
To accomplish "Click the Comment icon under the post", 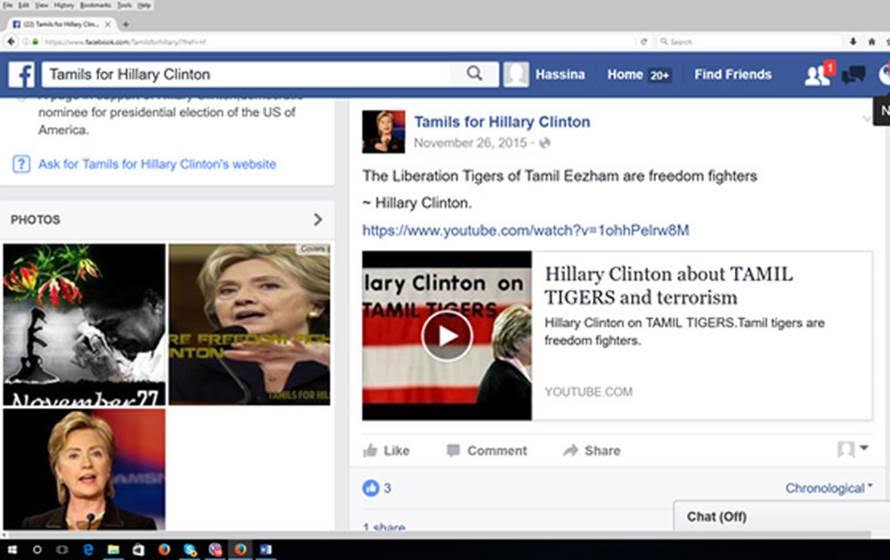I will click(x=454, y=451).
